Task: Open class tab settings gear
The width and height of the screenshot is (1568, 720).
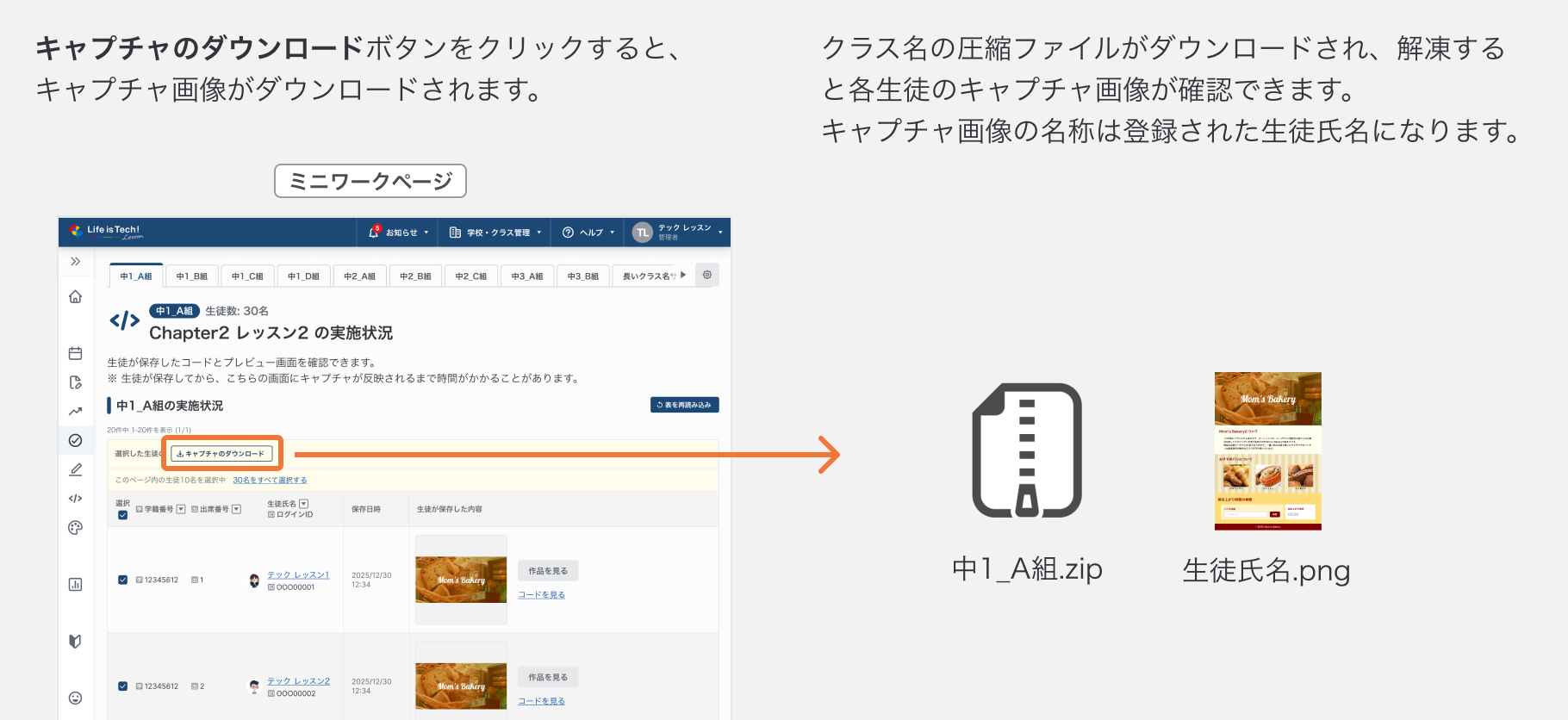Action: (707, 275)
